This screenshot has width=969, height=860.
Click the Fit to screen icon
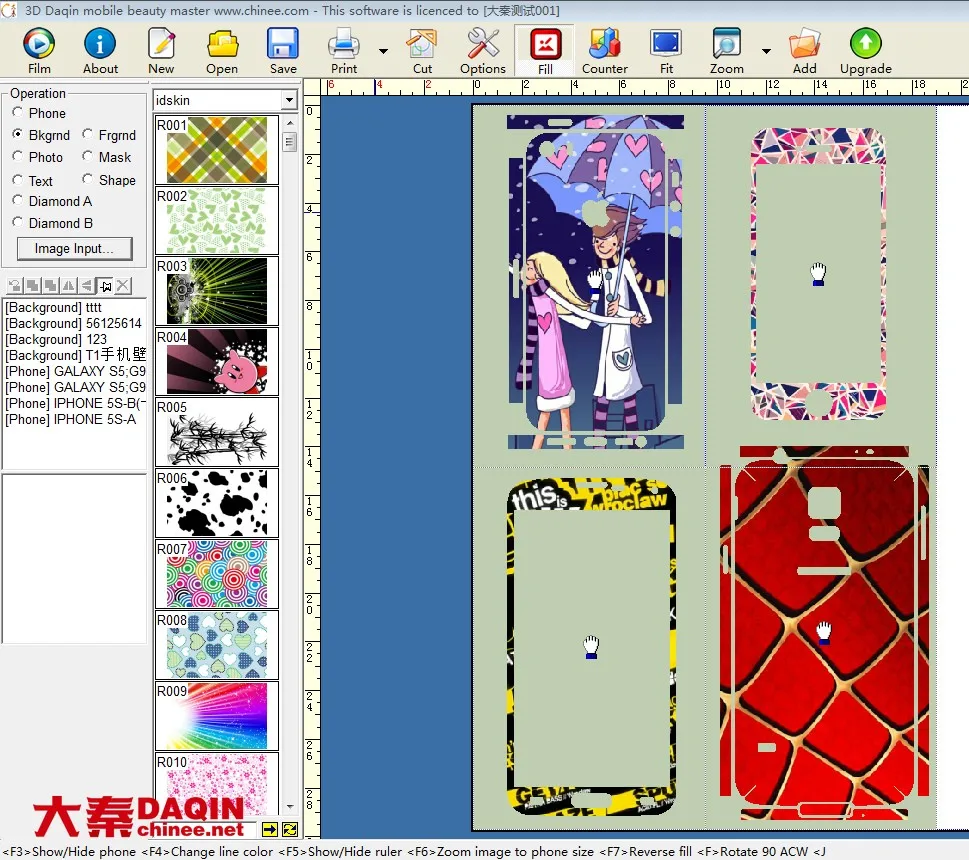(x=666, y=50)
